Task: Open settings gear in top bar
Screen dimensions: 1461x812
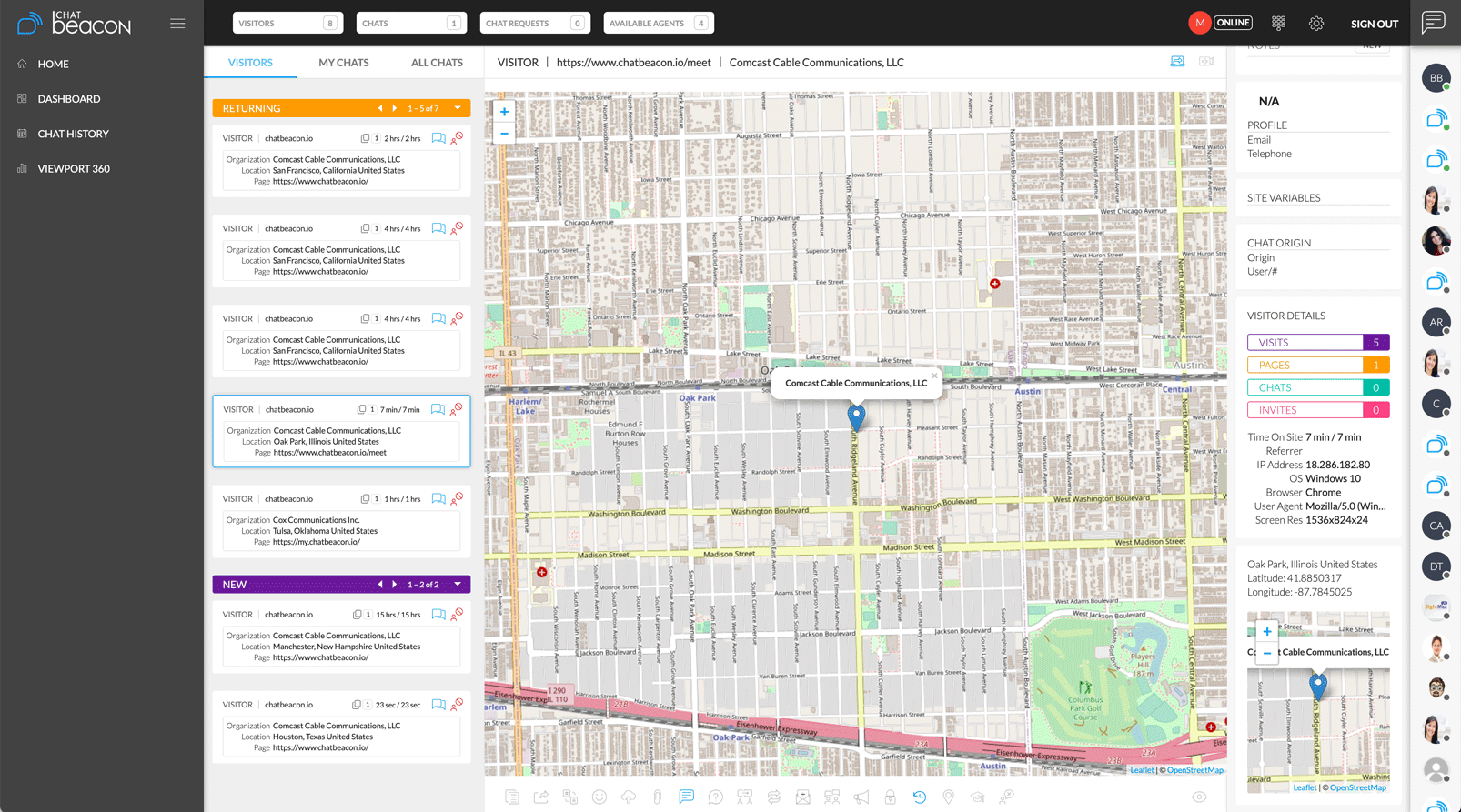Action: point(1316,24)
